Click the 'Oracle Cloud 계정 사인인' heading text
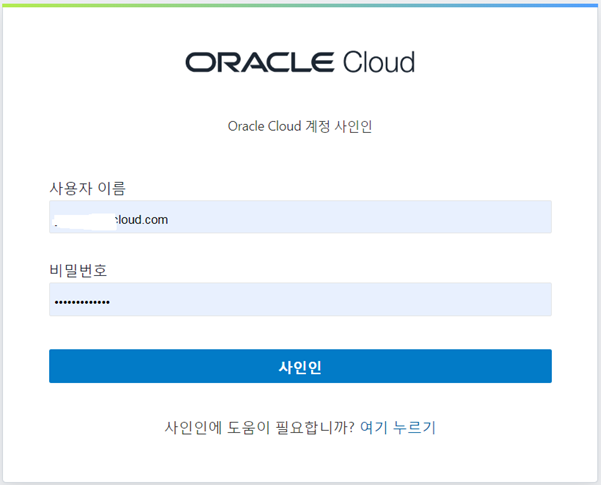This screenshot has width=601, height=485. 300,126
